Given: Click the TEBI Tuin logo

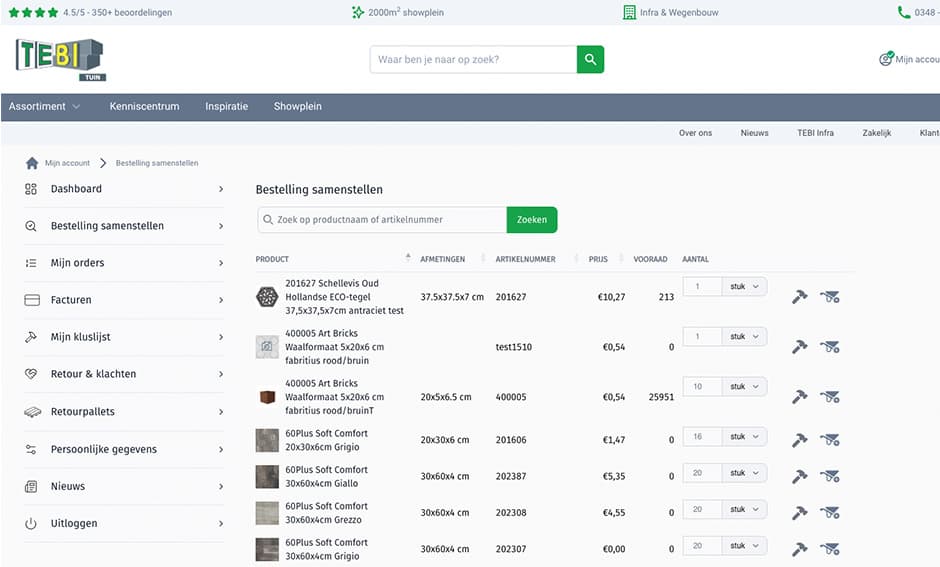Looking at the screenshot, I should [60, 59].
